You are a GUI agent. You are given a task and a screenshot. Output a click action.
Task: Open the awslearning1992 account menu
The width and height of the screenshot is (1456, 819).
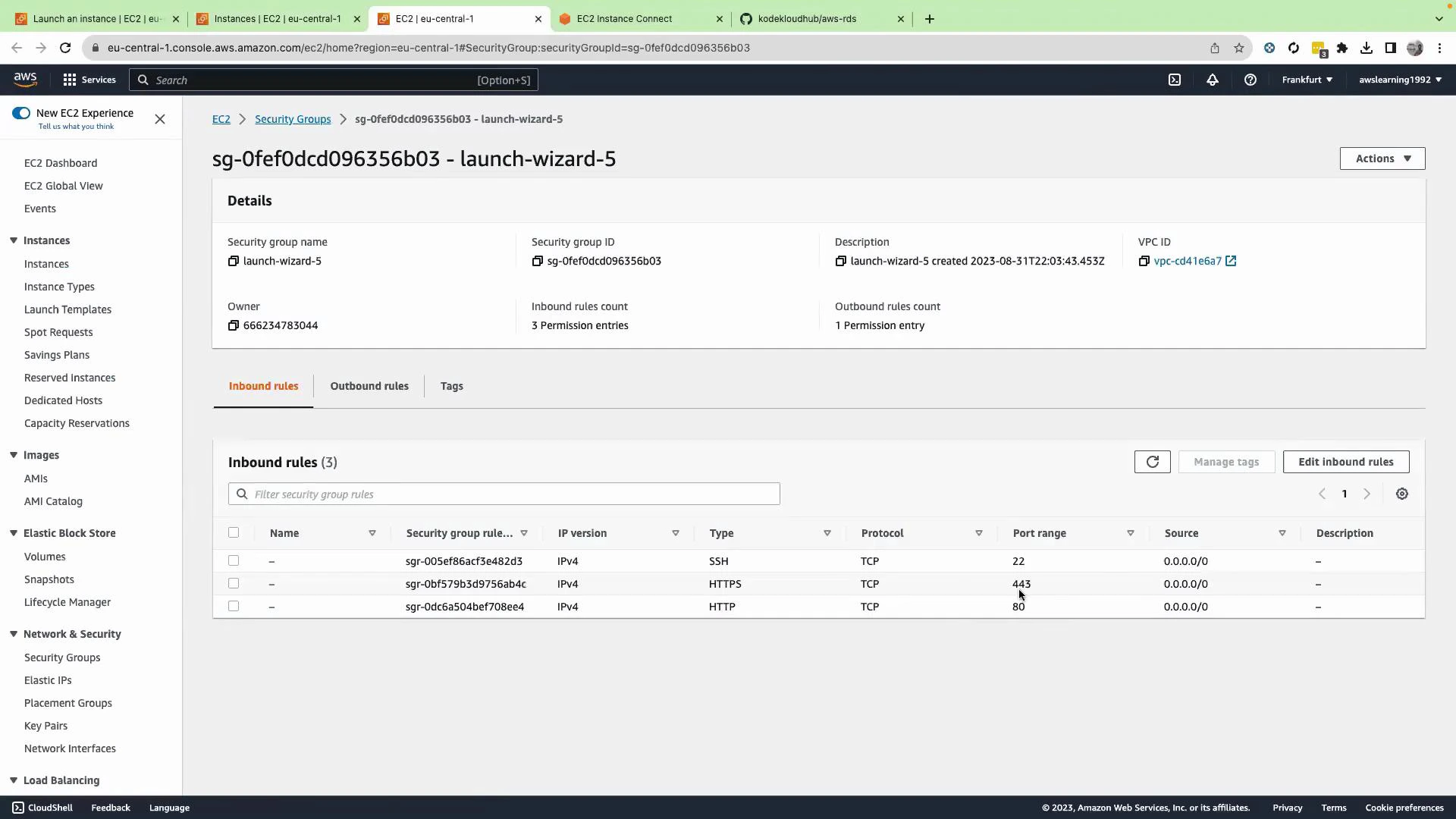(1399, 80)
